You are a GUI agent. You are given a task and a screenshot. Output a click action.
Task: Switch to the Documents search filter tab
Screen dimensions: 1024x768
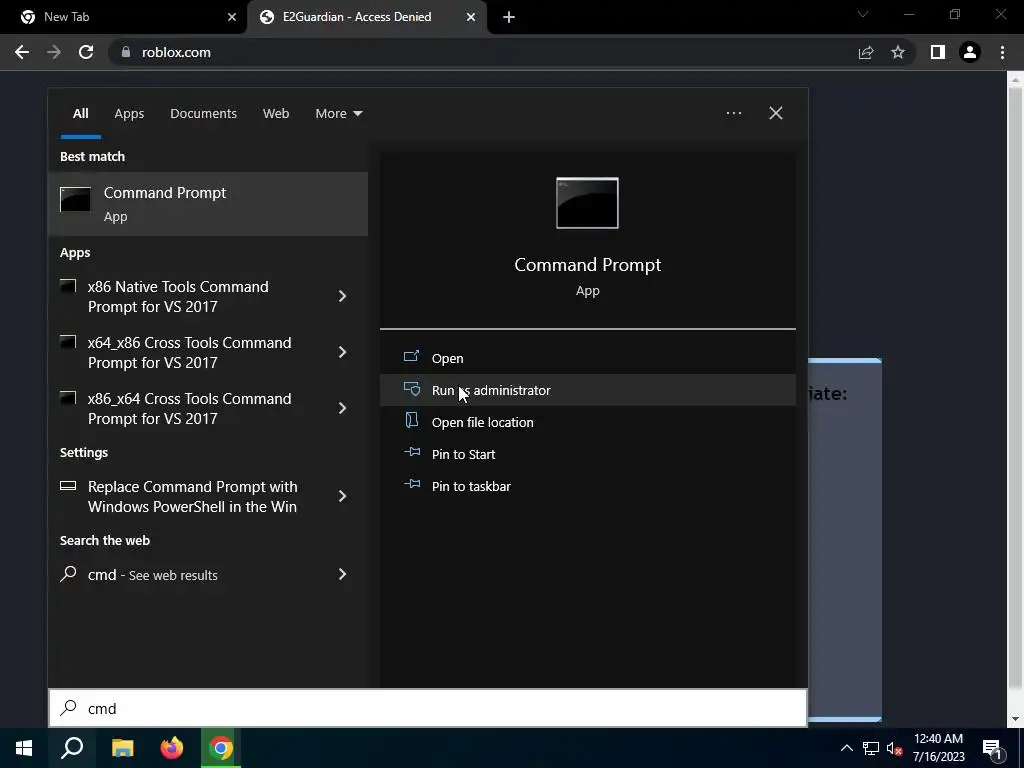coord(203,113)
